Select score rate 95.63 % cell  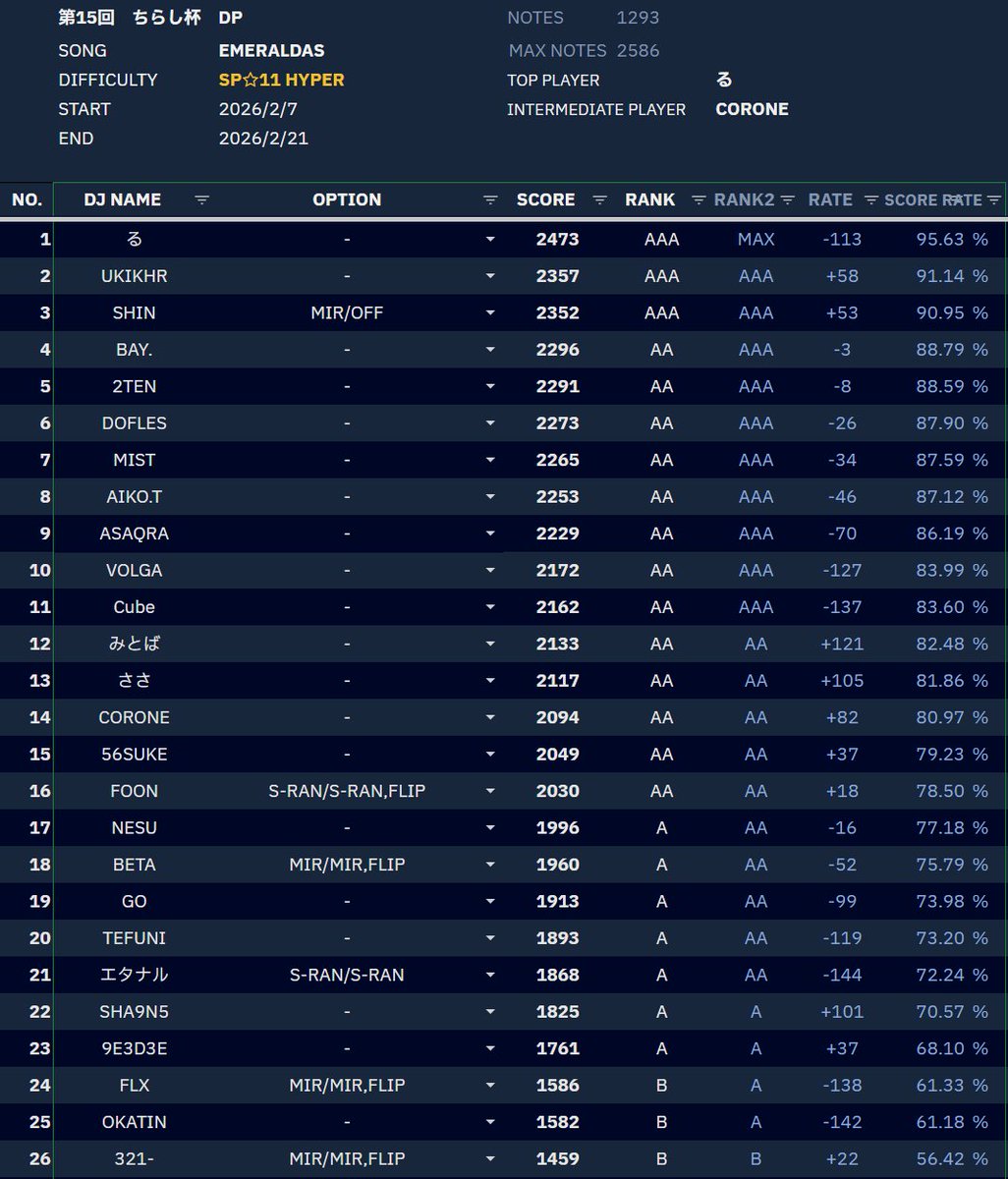coord(952,240)
